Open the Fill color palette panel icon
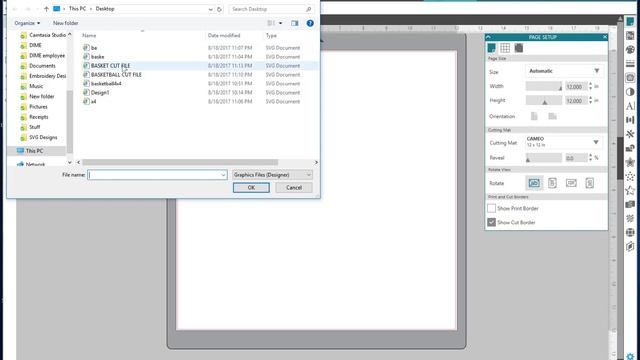Viewport: 640px width, 360px height. 630,50
